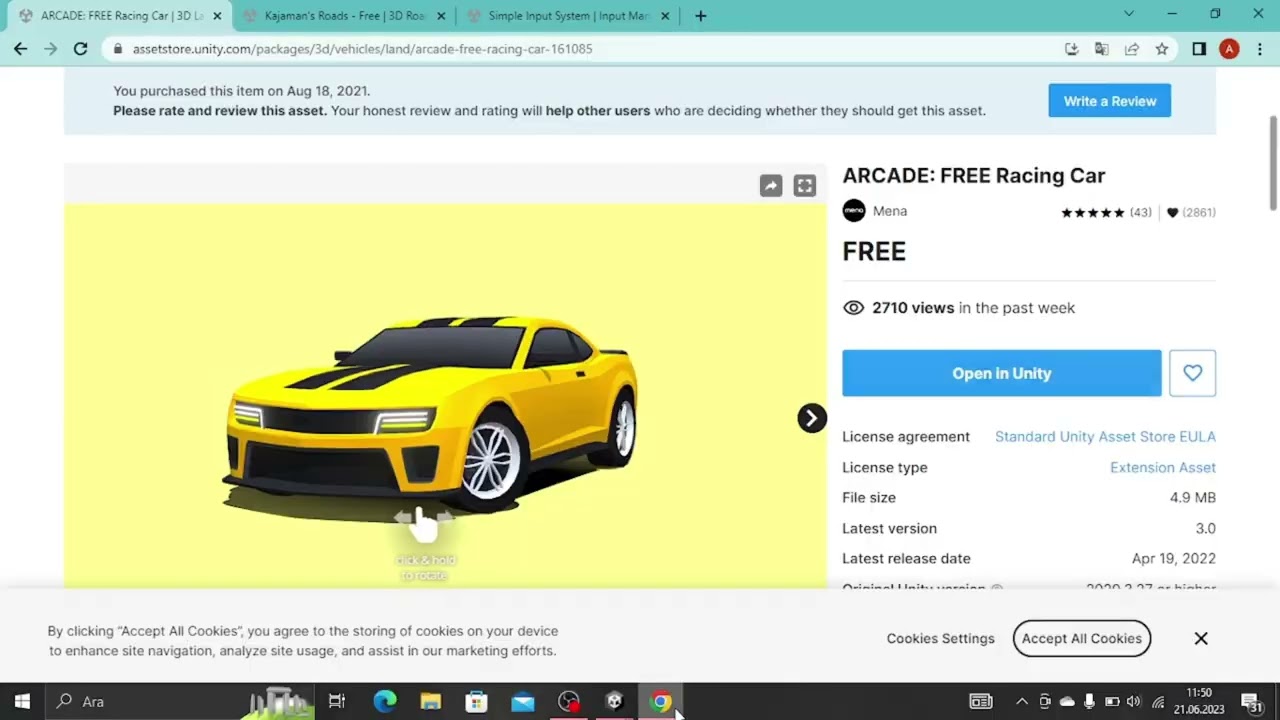This screenshot has width=1280, height=720.
Task: Click Accept All Cookies
Action: tap(1081, 638)
